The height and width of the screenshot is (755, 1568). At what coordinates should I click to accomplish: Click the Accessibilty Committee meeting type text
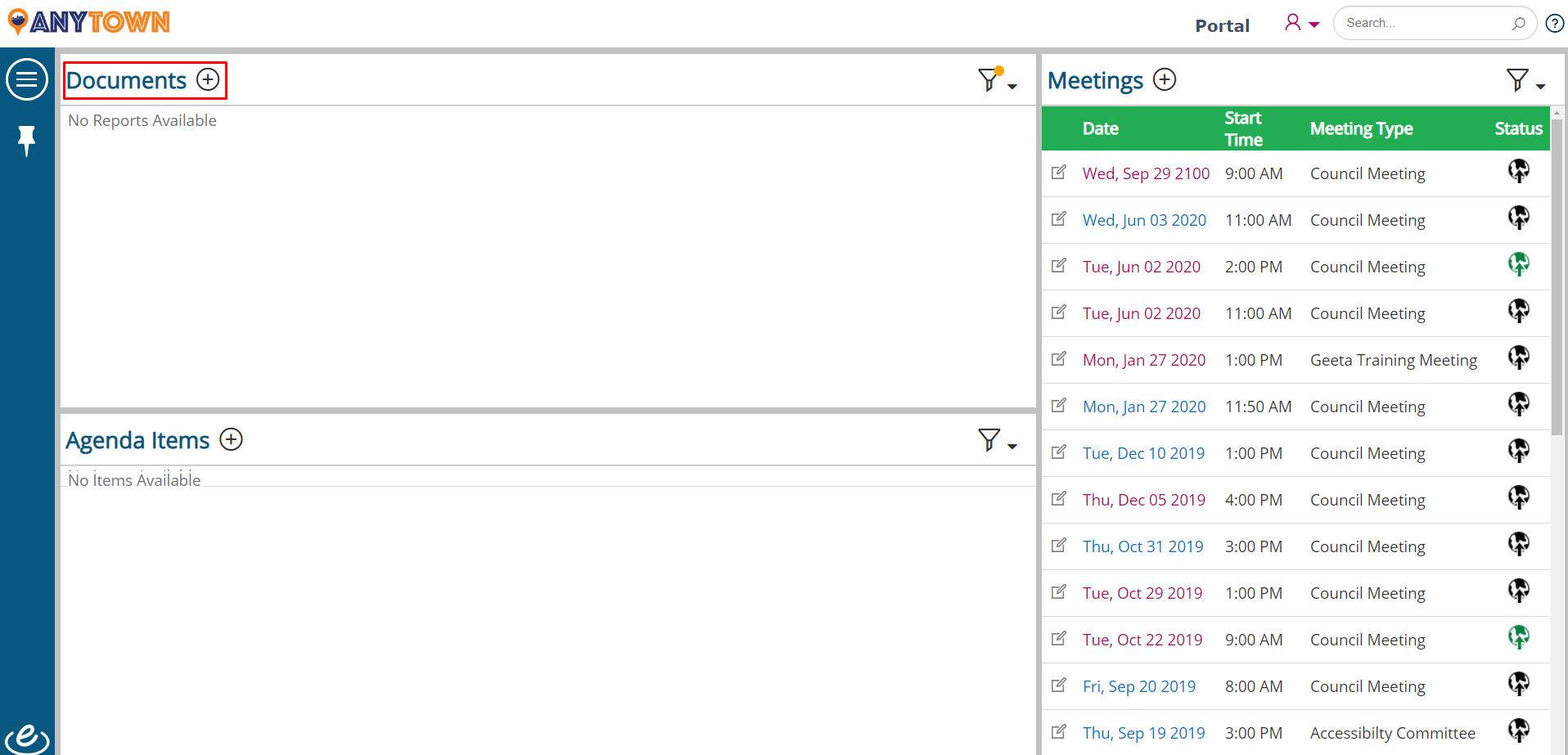click(1393, 733)
